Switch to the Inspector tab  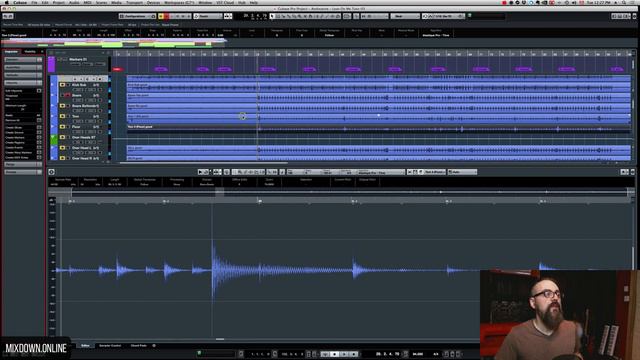(11, 51)
